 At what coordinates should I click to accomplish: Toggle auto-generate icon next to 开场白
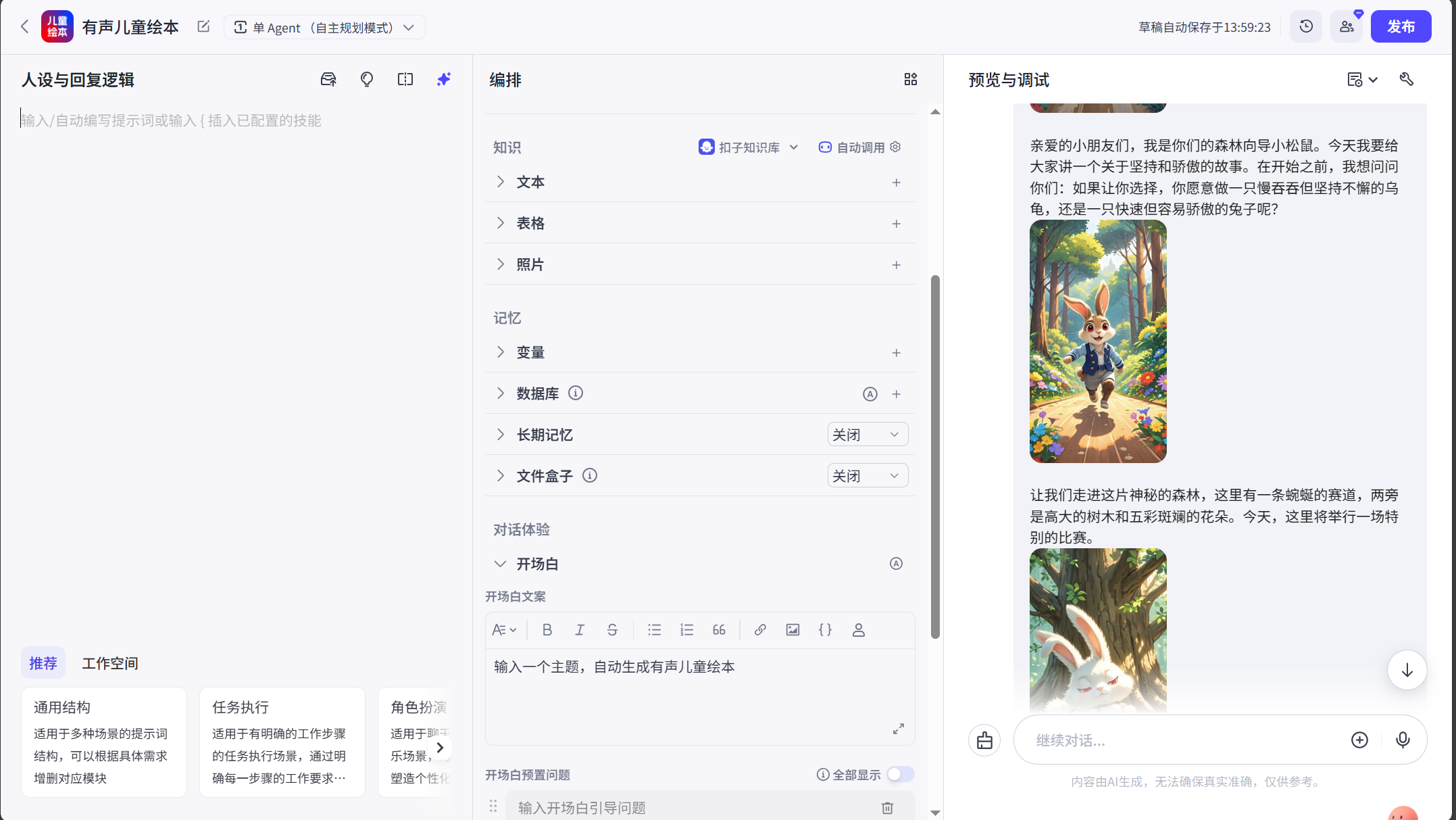pyautogui.click(x=896, y=563)
